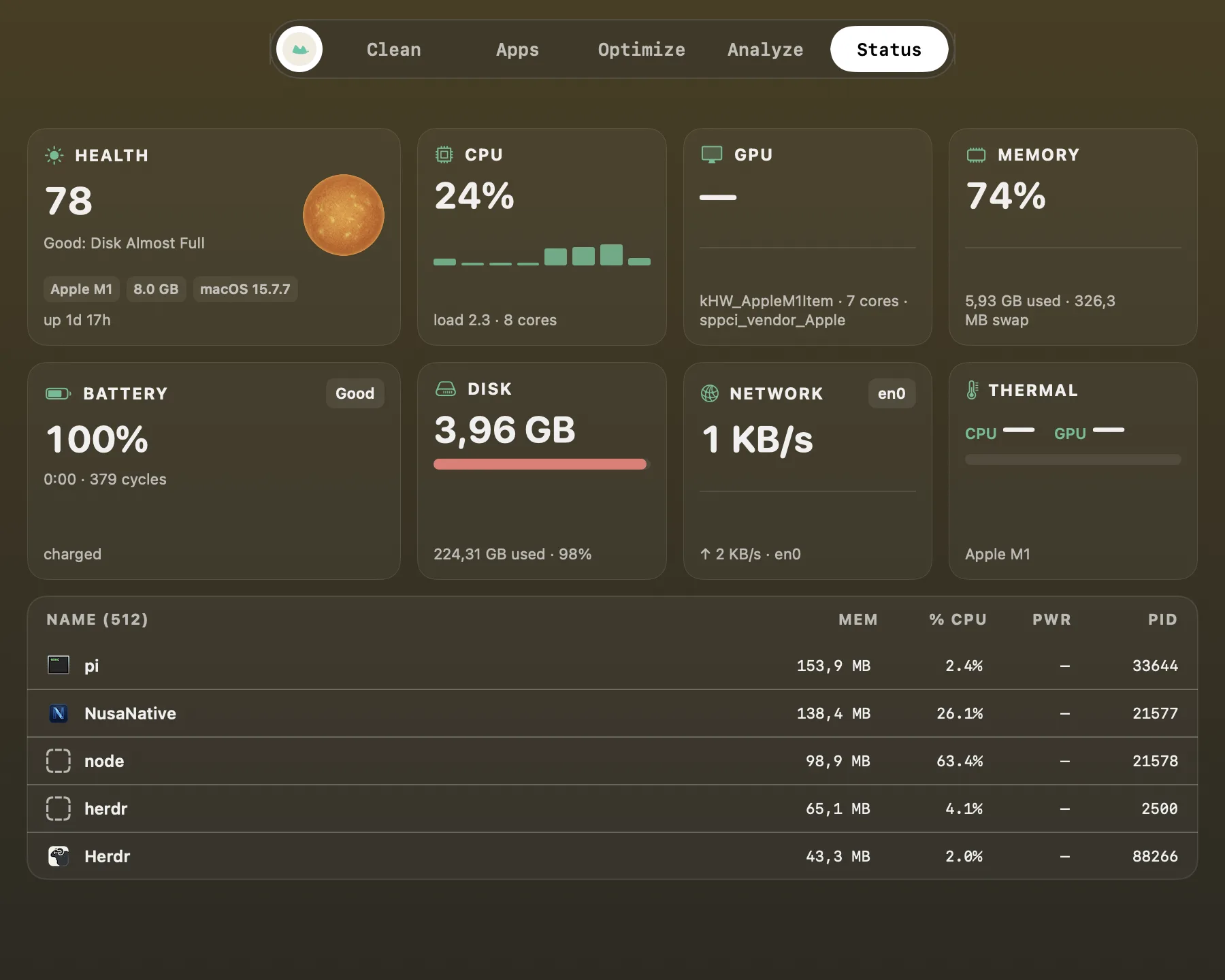Click the Memory module icon
Image resolution: width=1225 pixels, height=980 pixels.
(976, 155)
